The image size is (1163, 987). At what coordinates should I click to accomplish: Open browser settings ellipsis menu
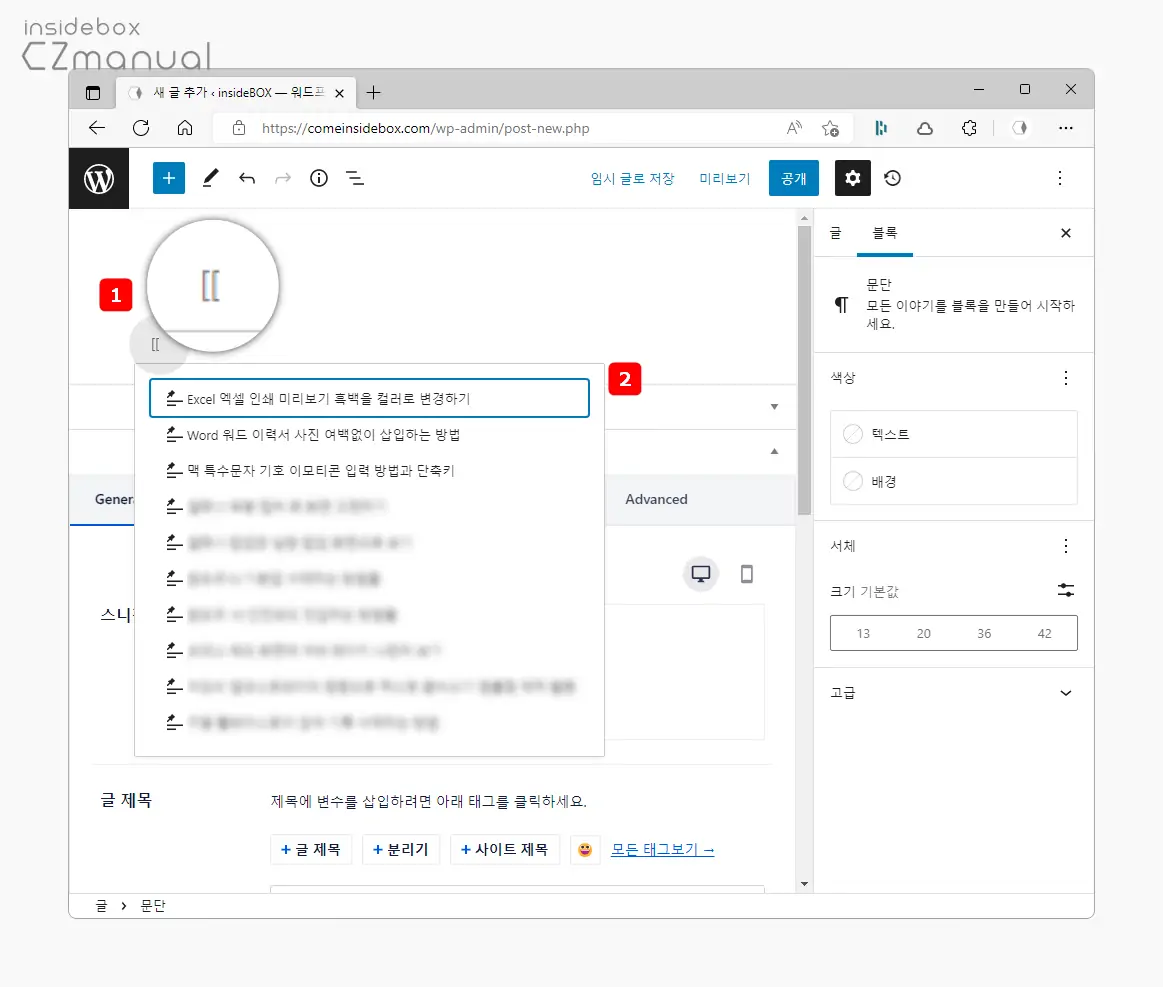(x=1066, y=128)
